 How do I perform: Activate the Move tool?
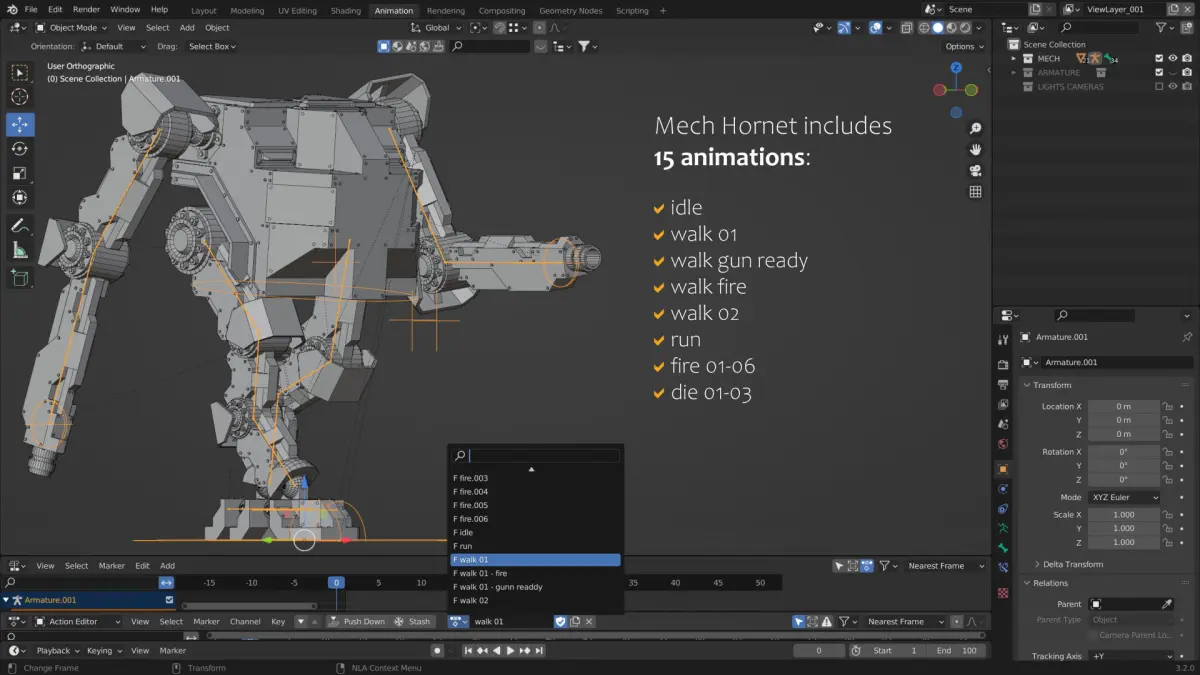(20, 125)
